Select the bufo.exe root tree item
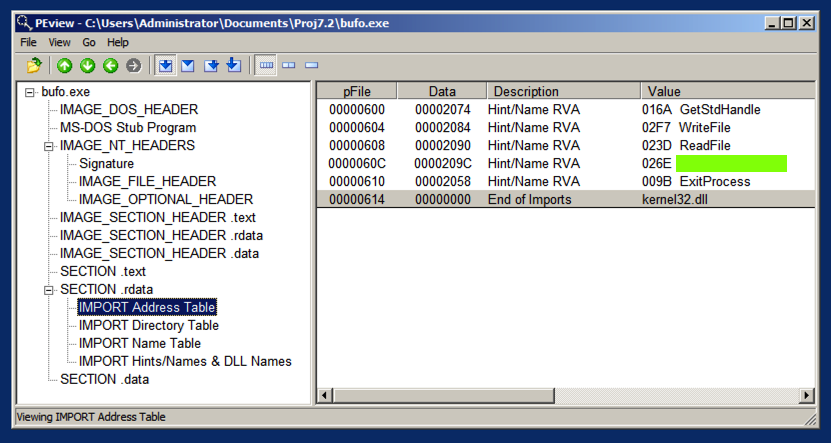Viewport: 831px width, 443px height. pyautogui.click(x=66, y=92)
